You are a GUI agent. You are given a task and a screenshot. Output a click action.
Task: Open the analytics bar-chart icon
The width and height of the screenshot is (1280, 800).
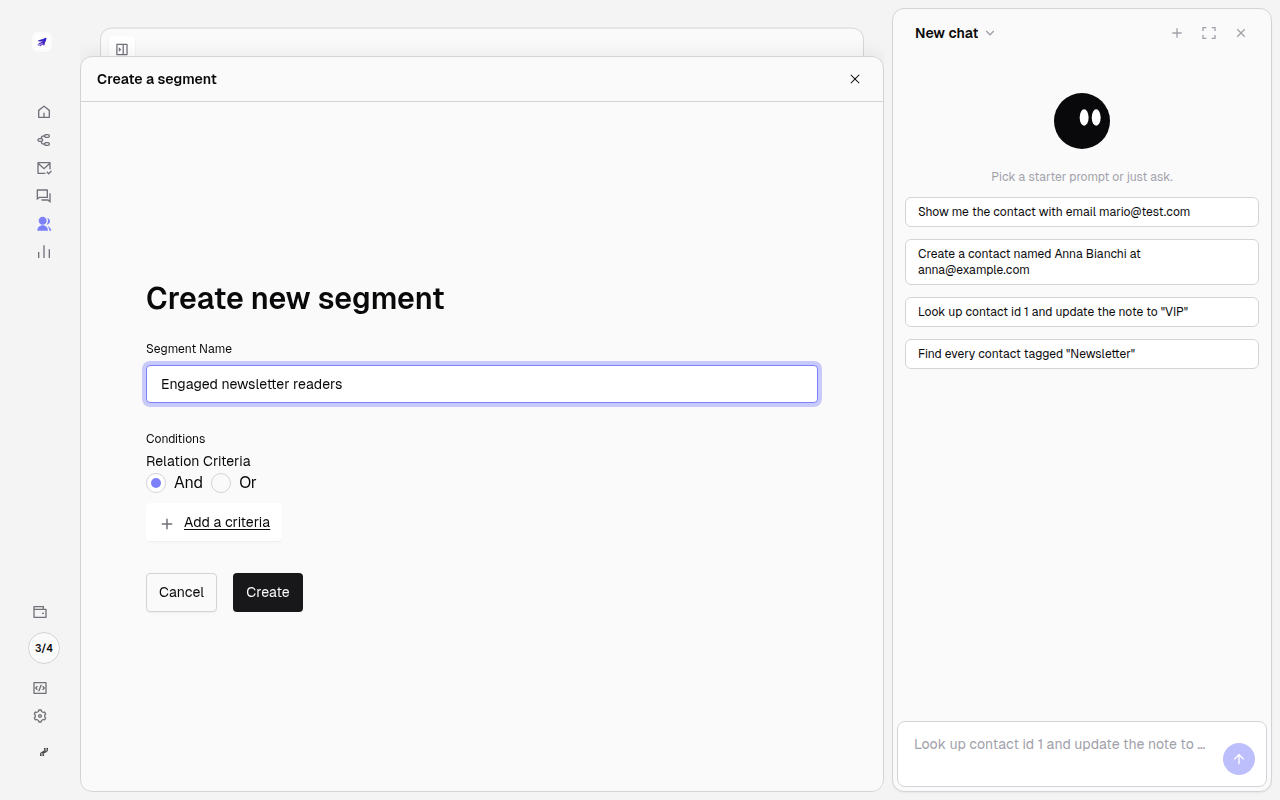[43, 252]
